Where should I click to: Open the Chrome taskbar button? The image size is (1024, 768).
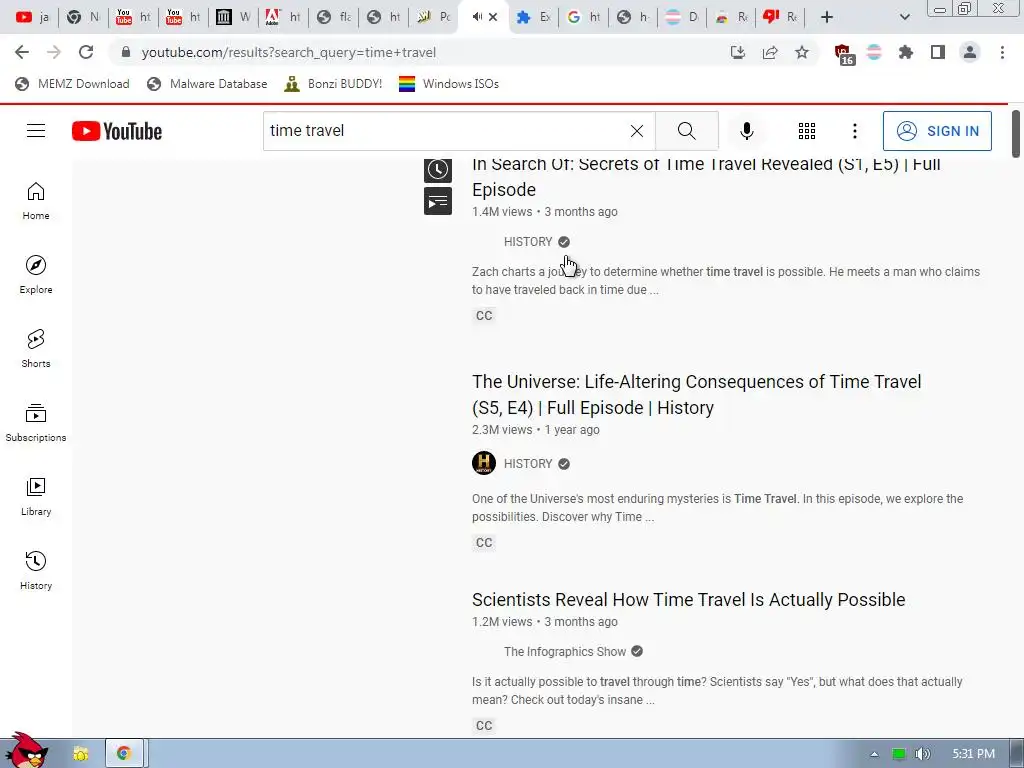[124, 754]
